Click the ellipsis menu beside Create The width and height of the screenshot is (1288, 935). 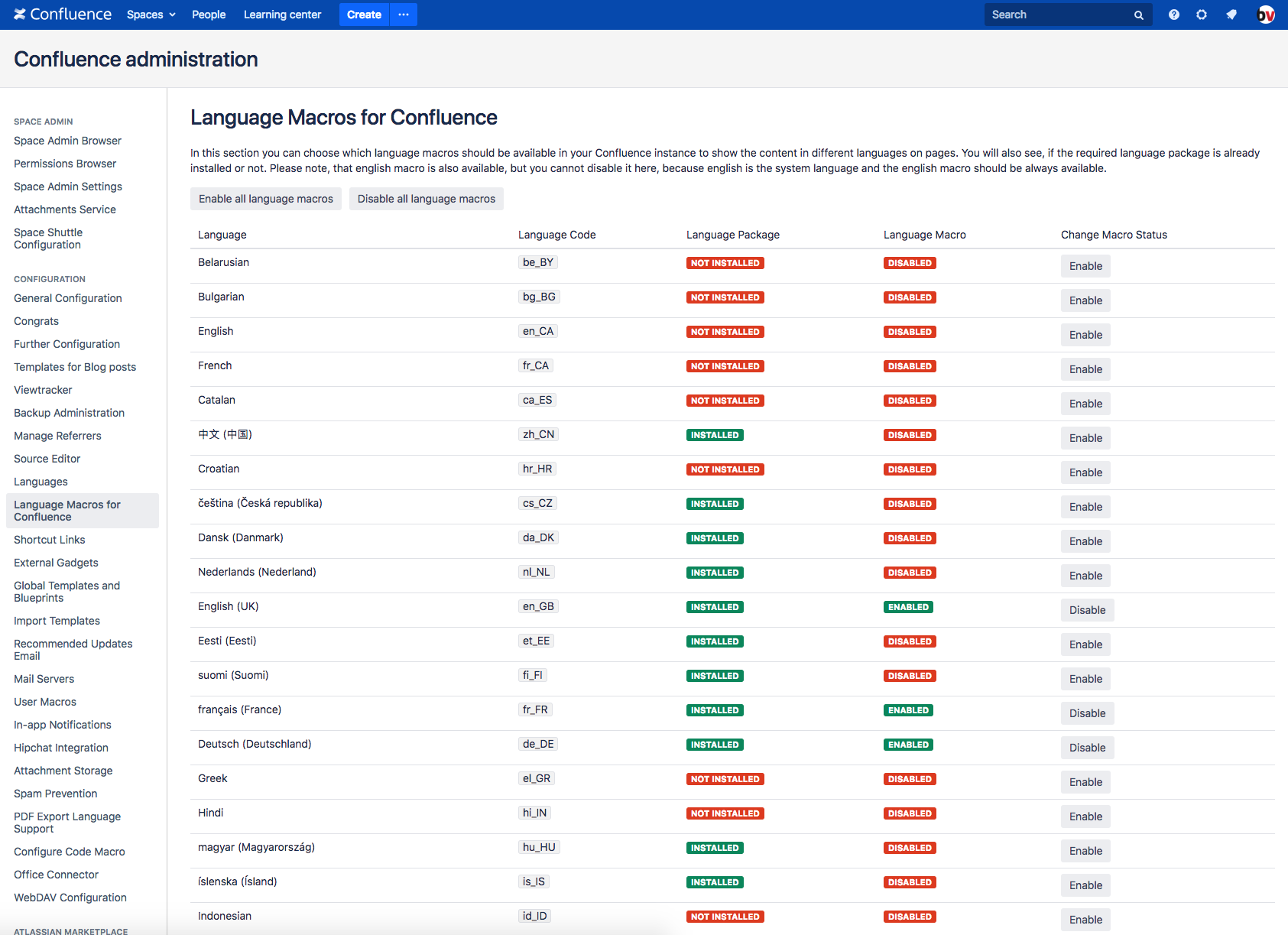click(x=403, y=15)
